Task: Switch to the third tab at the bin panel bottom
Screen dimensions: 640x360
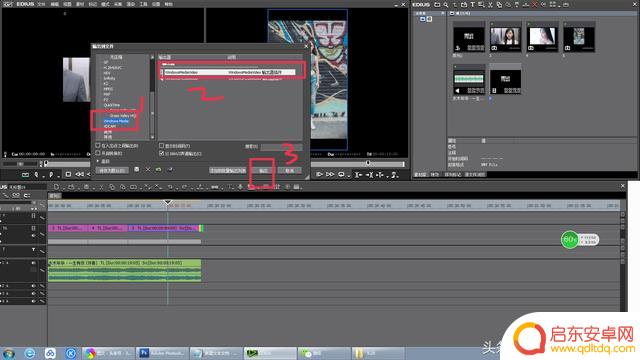Action: click(452, 175)
